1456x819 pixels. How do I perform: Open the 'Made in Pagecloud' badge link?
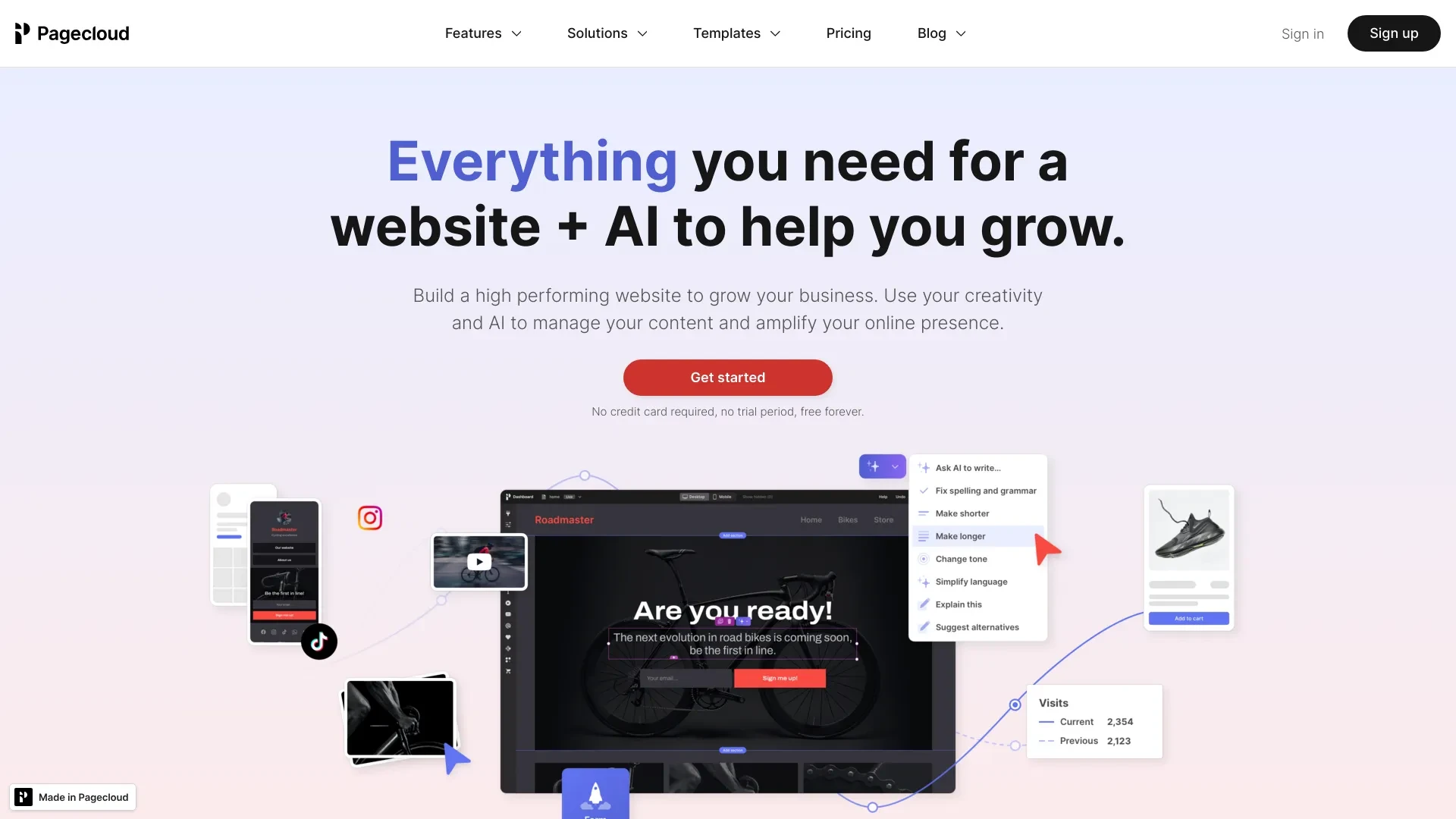[x=72, y=797]
